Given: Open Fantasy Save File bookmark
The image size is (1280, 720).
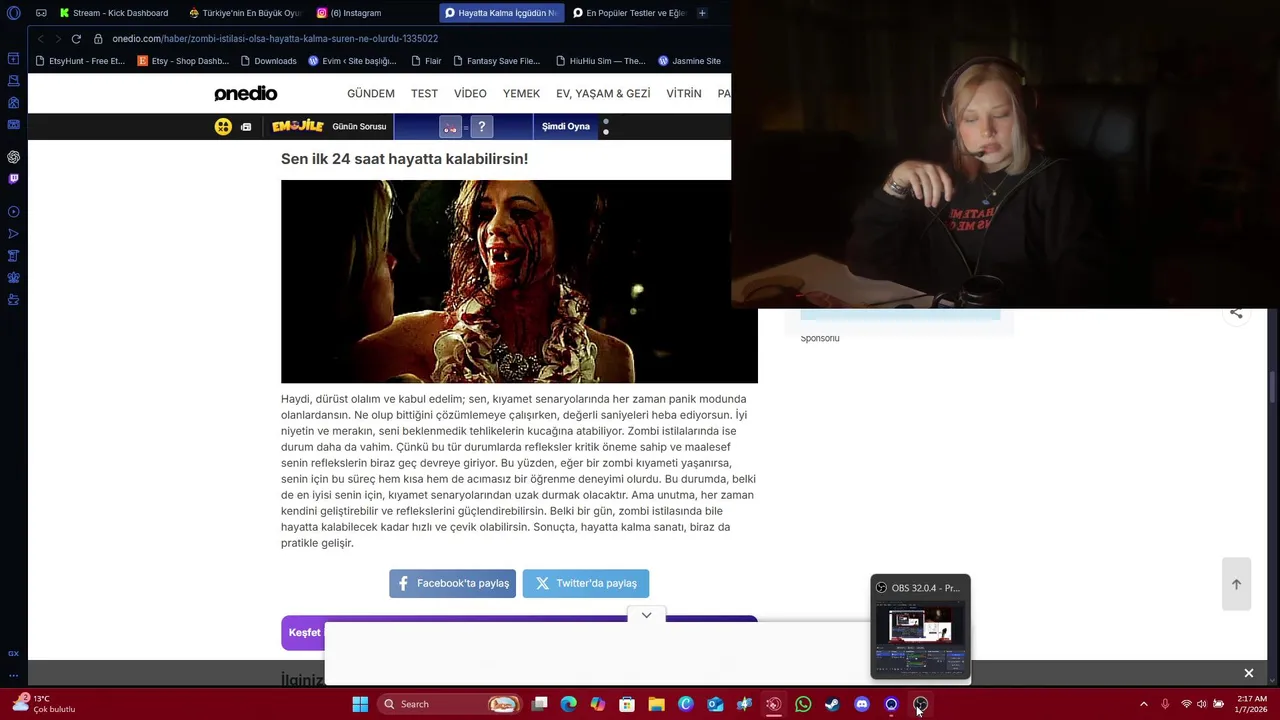Looking at the screenshot, I should [496, 61].
